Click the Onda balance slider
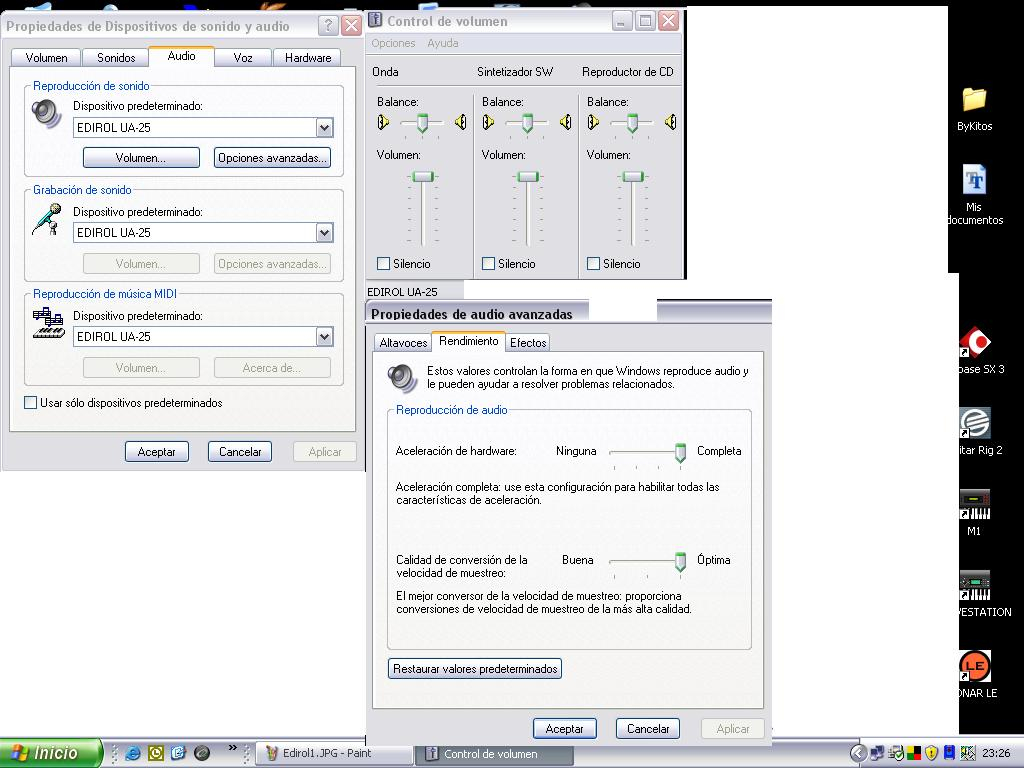Screen dimensions: 1024x768 click(423, 122)
